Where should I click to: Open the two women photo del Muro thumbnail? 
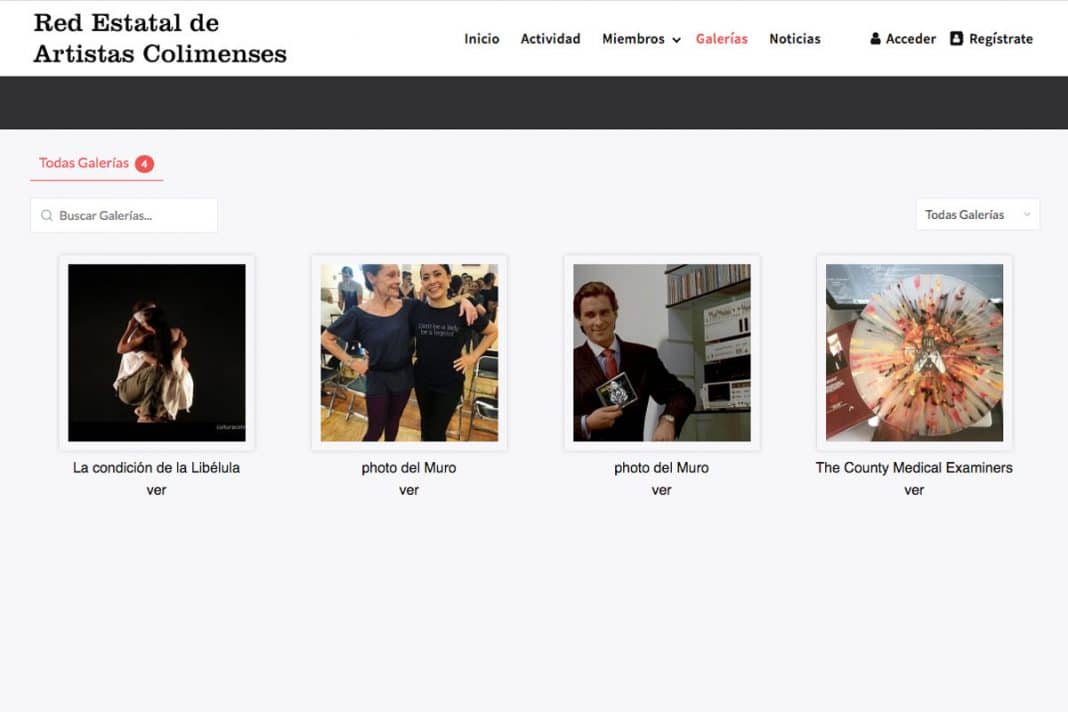point(409,352)
